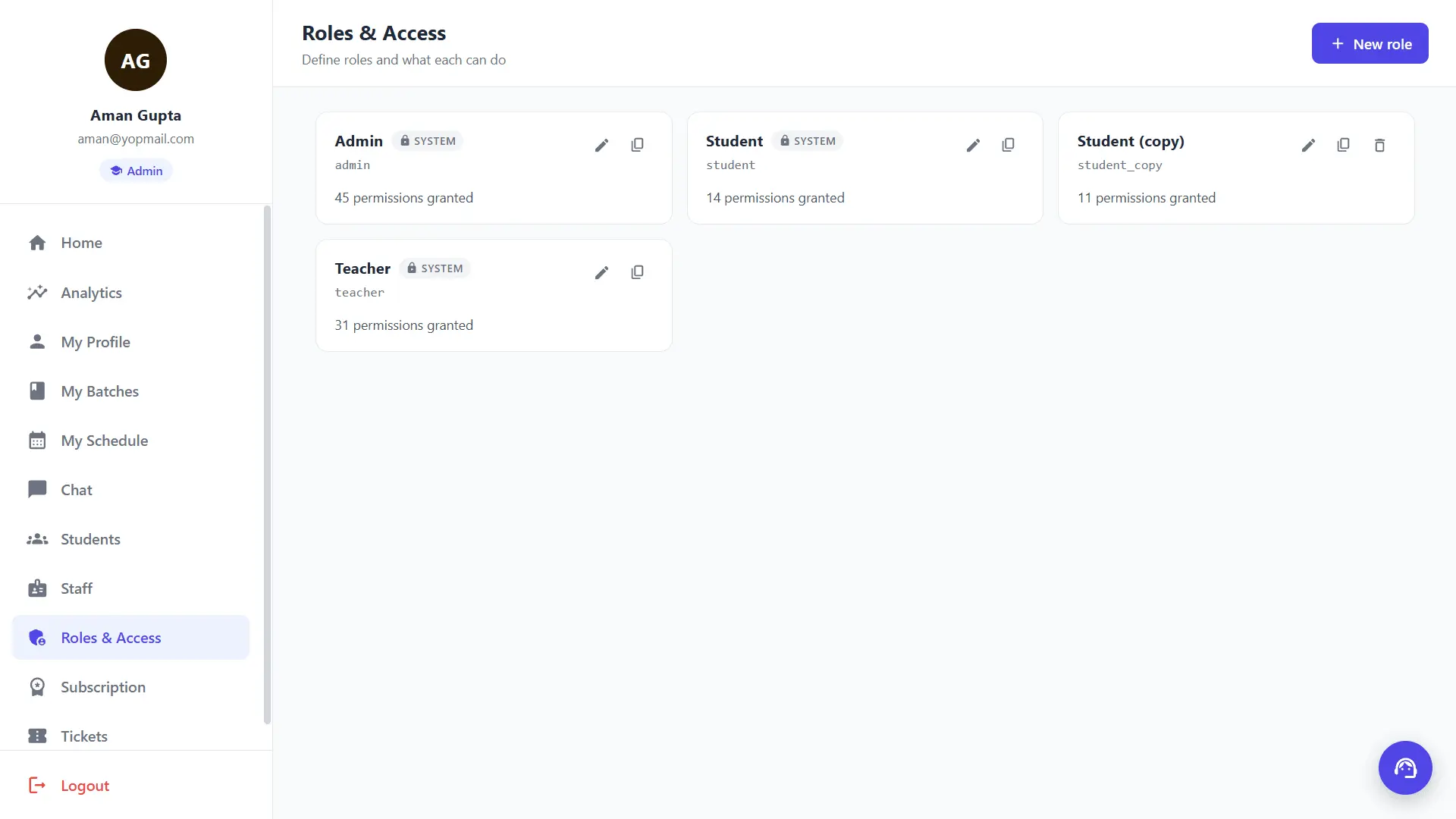Image resolution: width=1456 pixels, height=819 pixels.
Task: Click the "Teacher" role title
Action: tap(362, 268)
